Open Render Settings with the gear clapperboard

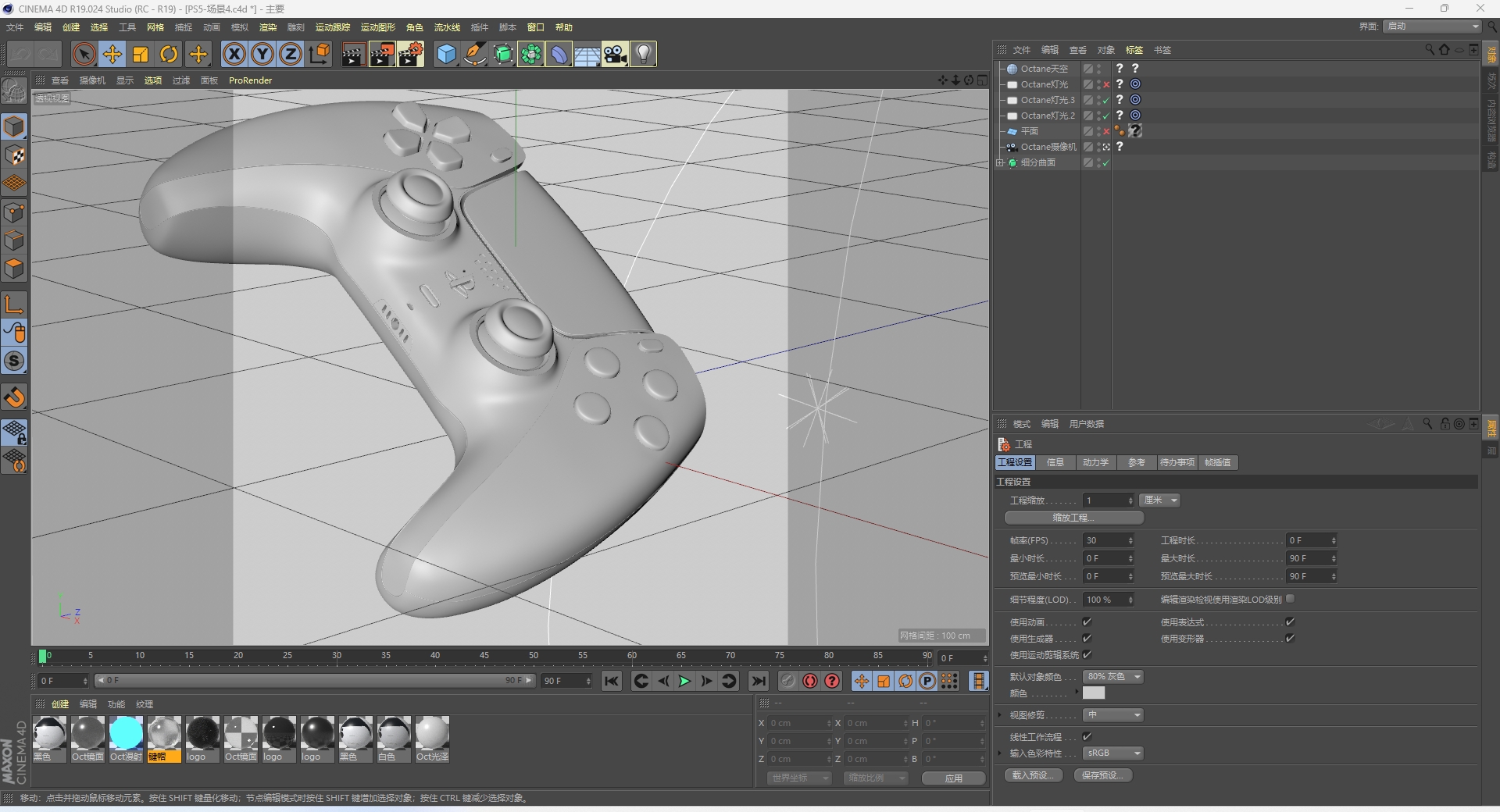(410, 54)
